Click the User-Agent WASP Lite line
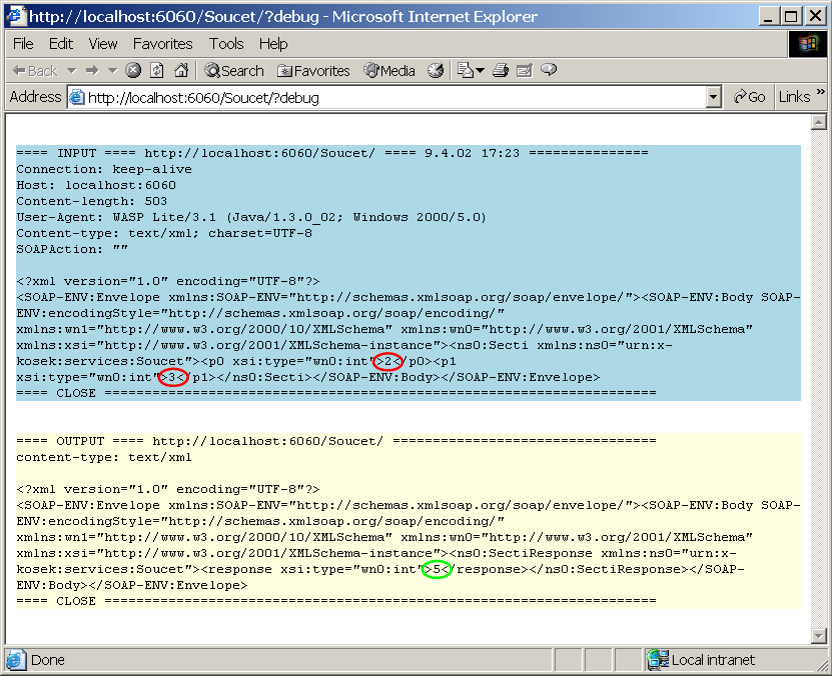The height and width of the screenshot is (676, 832). pos(251,217)
